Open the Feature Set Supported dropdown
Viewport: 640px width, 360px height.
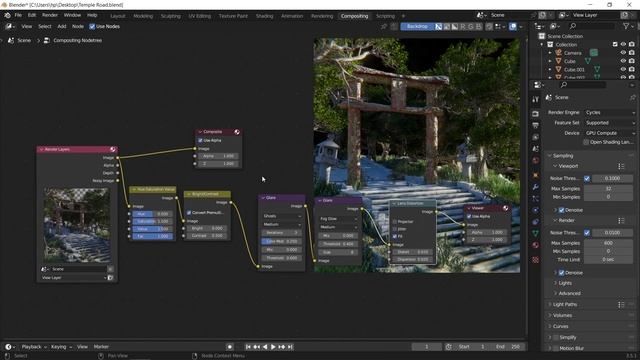609,123
